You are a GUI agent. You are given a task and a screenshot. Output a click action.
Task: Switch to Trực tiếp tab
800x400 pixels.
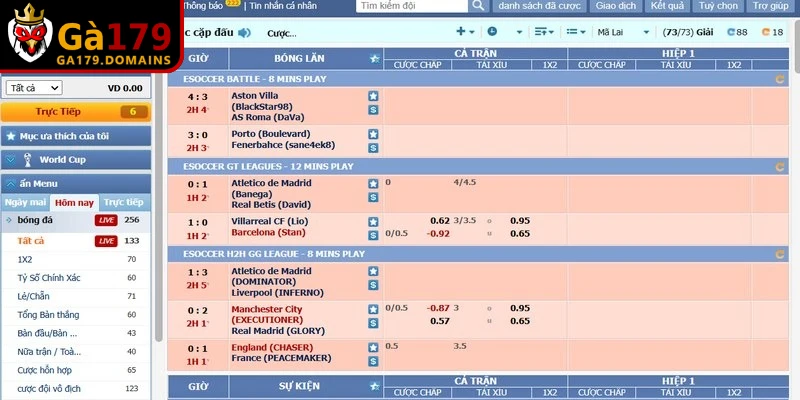tap(124, 202)
